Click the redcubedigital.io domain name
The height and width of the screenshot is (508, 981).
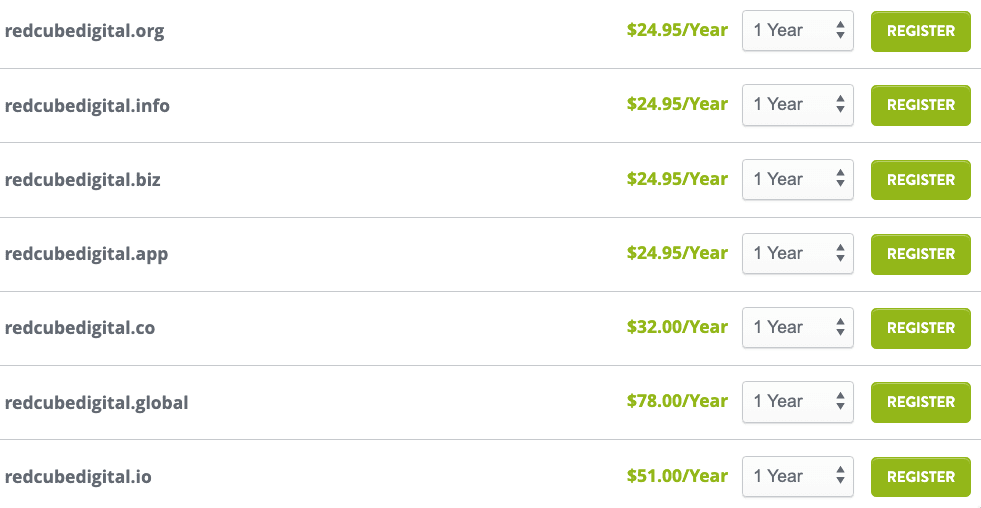(x=78, y=477)
